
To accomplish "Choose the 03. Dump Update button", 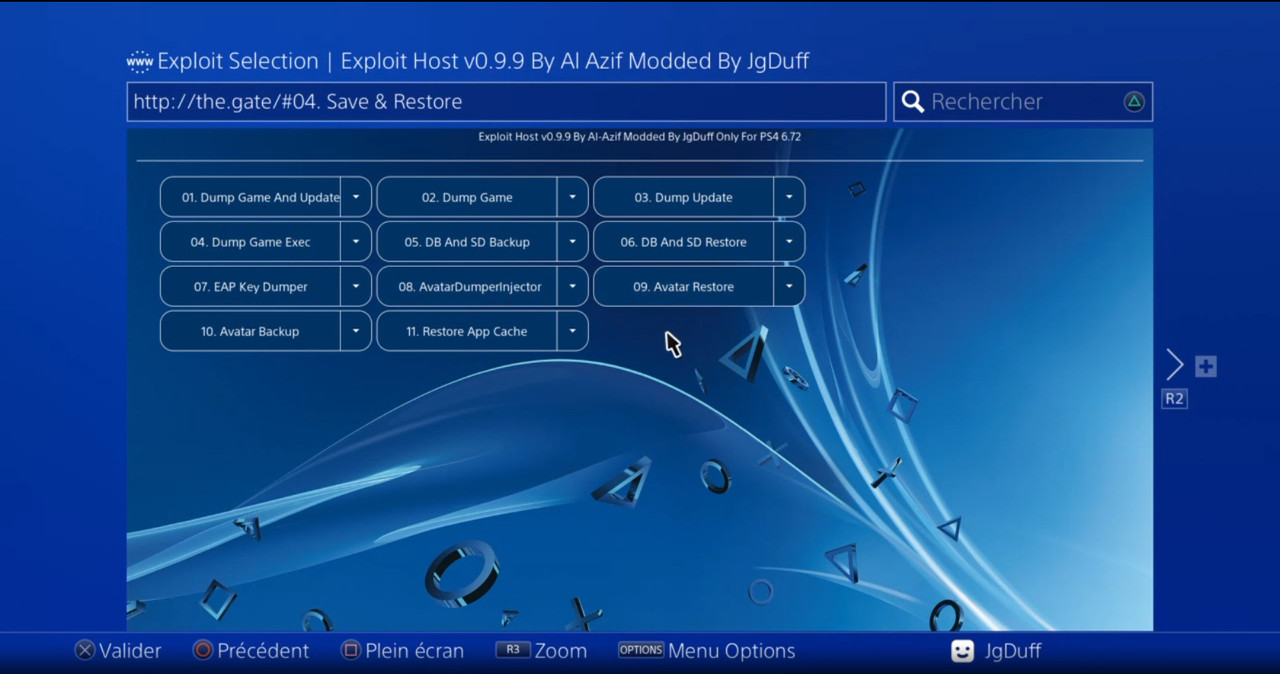I will pos(684,197).
